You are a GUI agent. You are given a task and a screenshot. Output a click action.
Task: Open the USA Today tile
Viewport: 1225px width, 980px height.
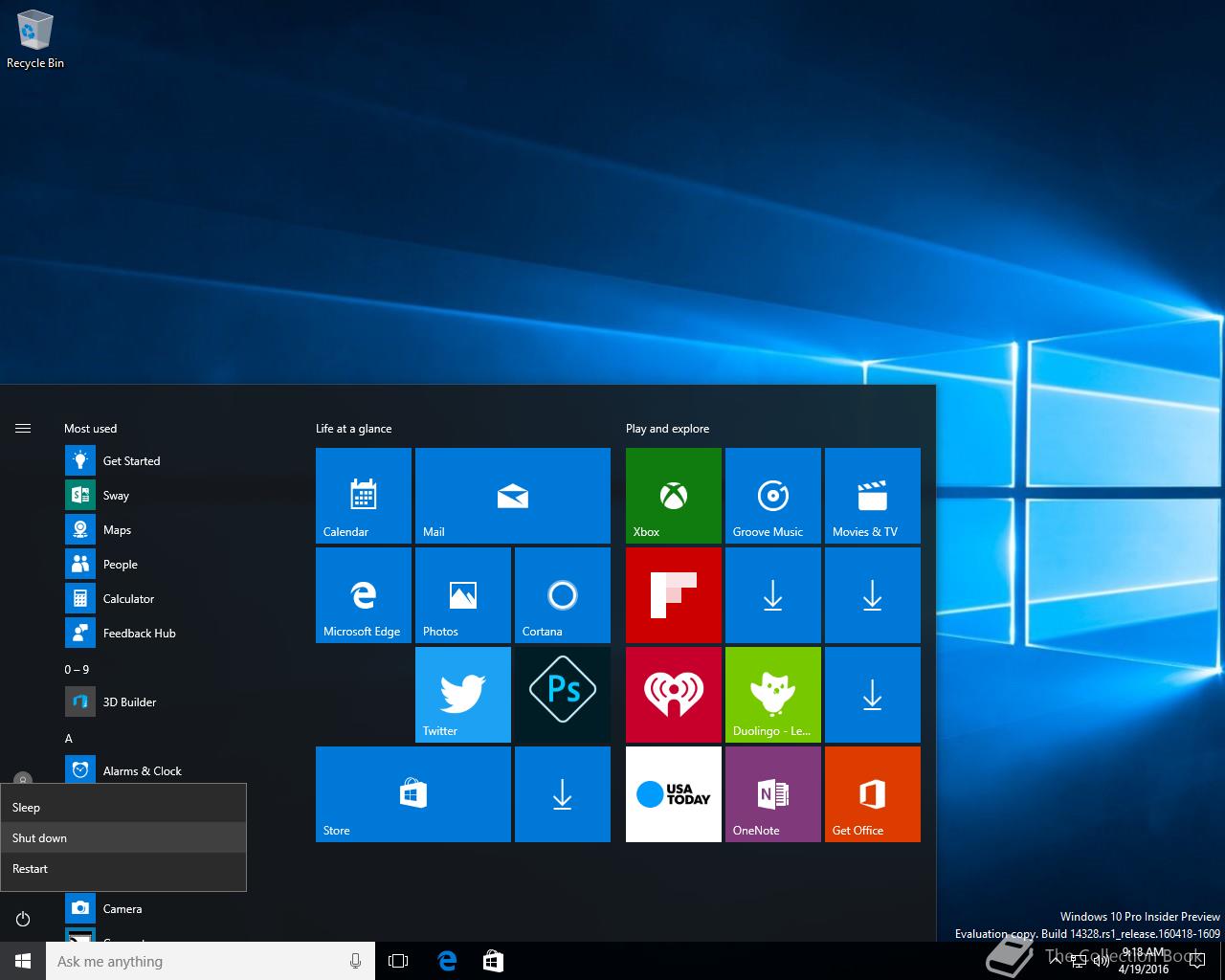(x=674, y=794)
